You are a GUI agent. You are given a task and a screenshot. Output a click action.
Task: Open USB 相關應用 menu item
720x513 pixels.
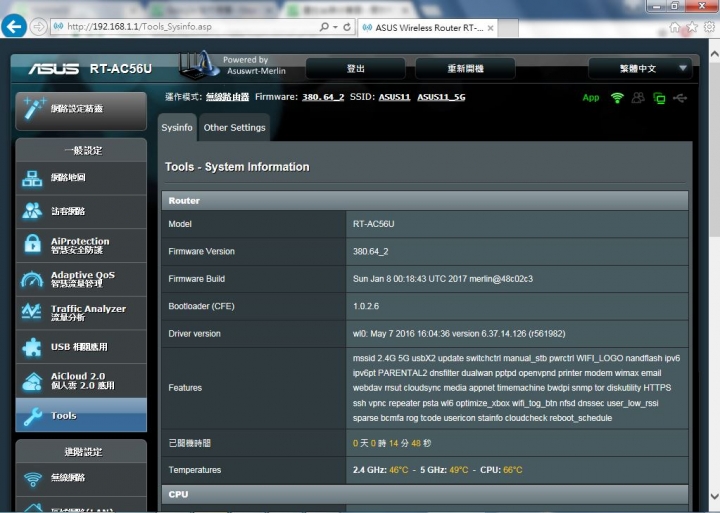[x=81, y=347]
